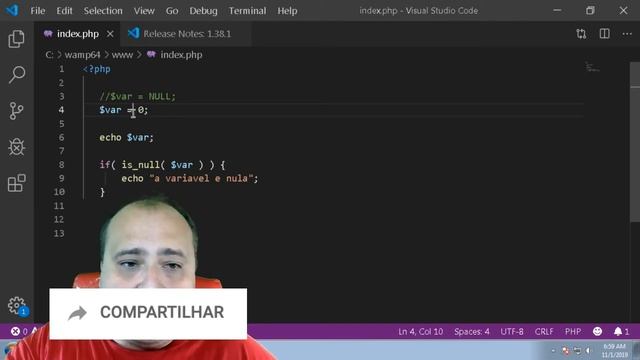Open notifications via the bell icon

click(622, 331)
